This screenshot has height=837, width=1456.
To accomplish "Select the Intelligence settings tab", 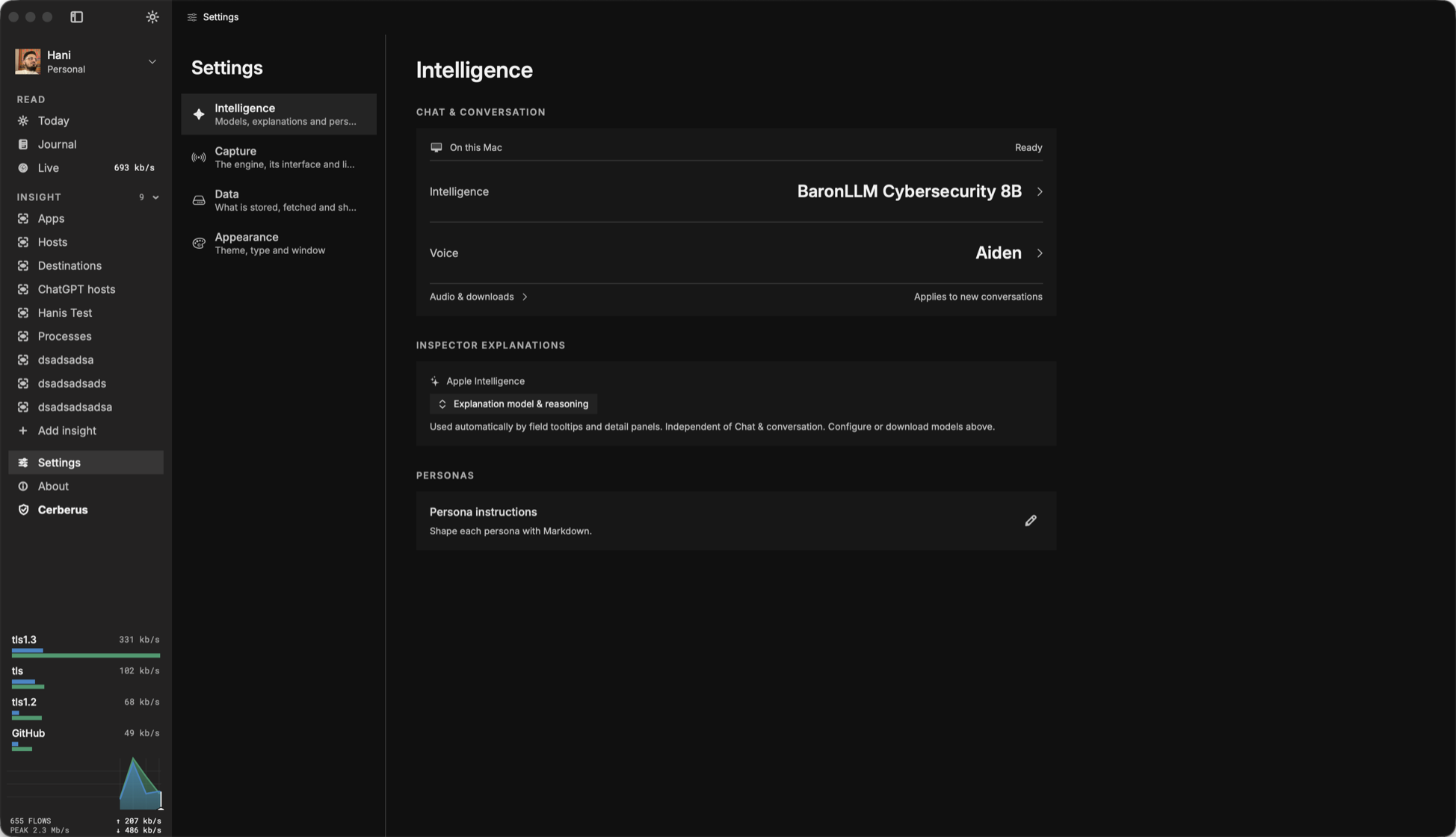I will pos(279,114).
